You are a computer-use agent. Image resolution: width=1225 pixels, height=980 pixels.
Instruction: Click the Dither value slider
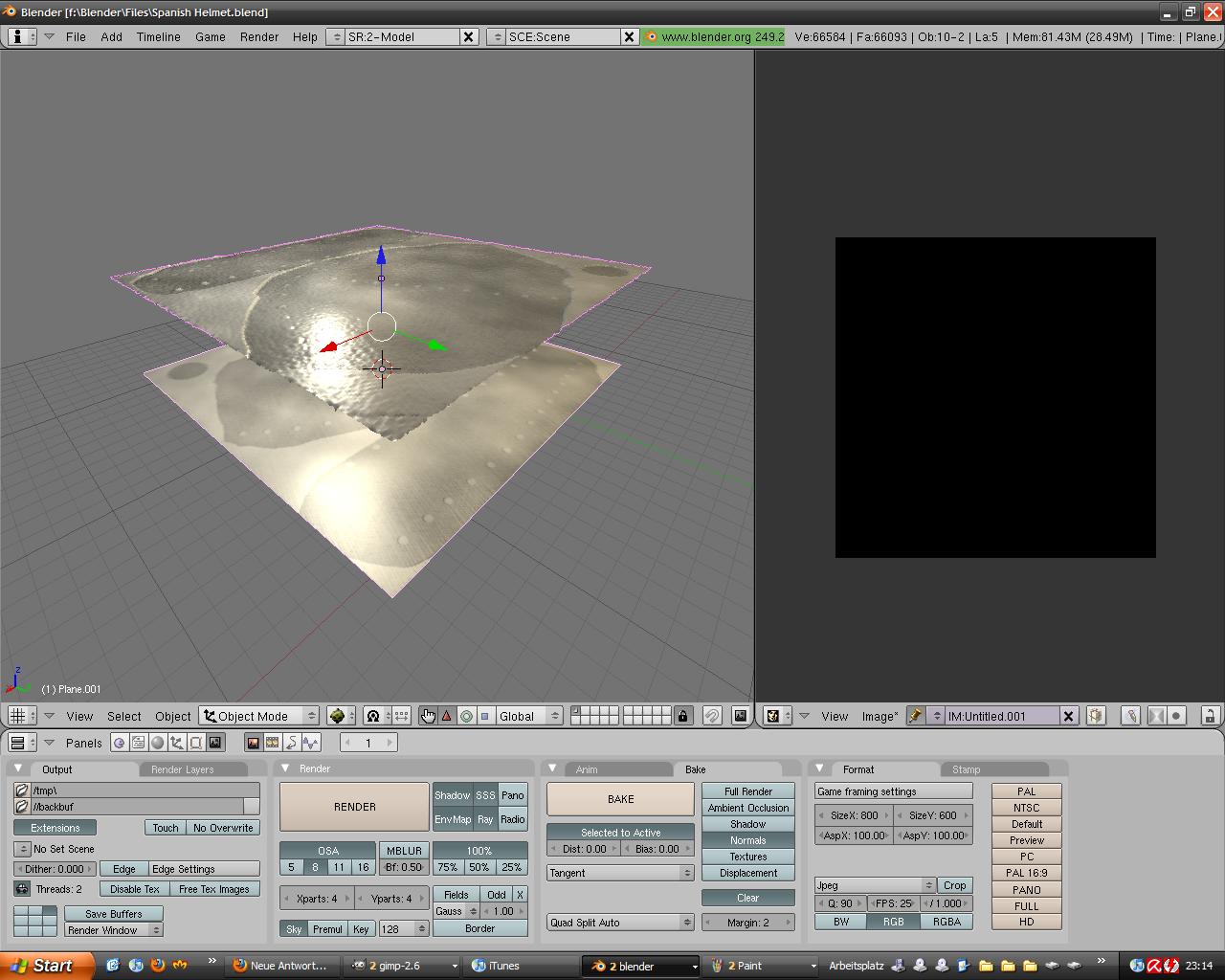click(x=56, y=869)
